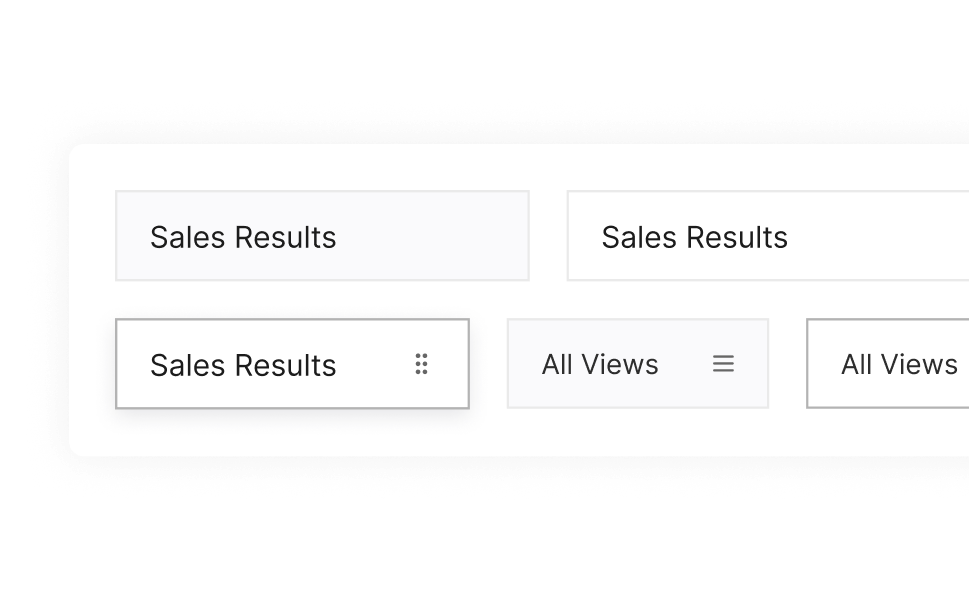The height and width of the screenshot is (600, 969).
Task: Click the card gap between the two All Views tabs
Action: click(788, 364)
